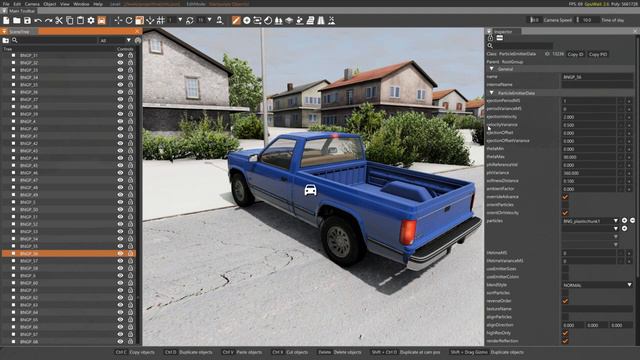This screenshot has height=360, width=640.
Task: Select the Inspector tab
Action: [503, 31]
